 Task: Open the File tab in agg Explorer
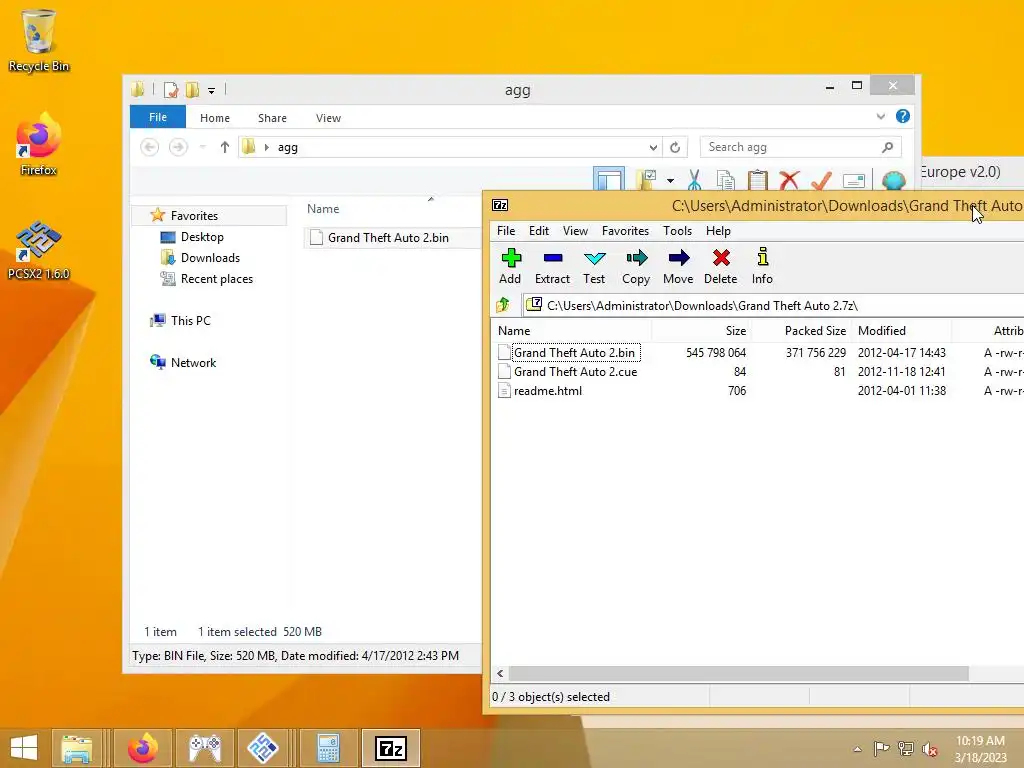tap(158, 117)
